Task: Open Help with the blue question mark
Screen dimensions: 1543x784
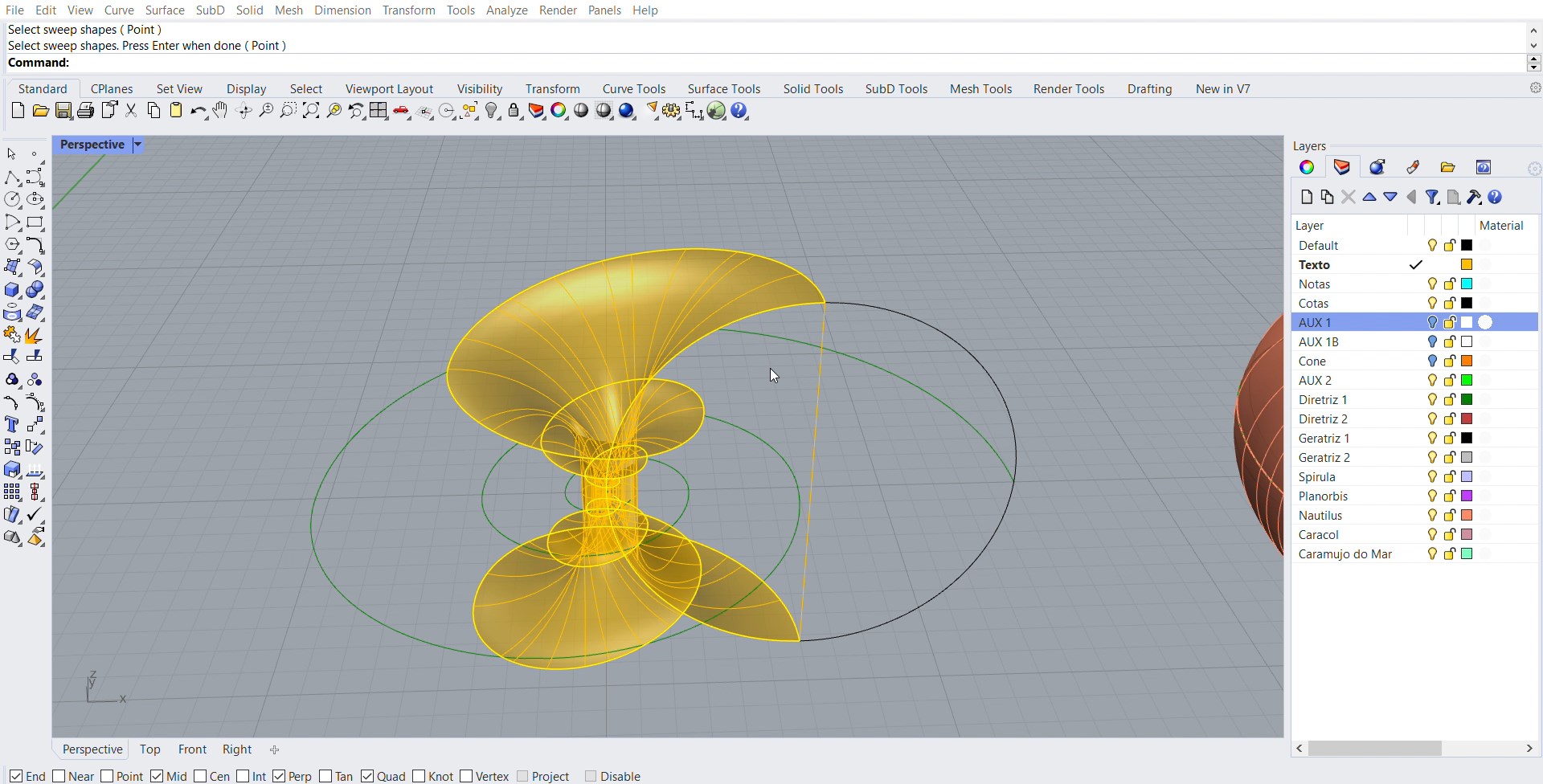Action: [739, 111]
